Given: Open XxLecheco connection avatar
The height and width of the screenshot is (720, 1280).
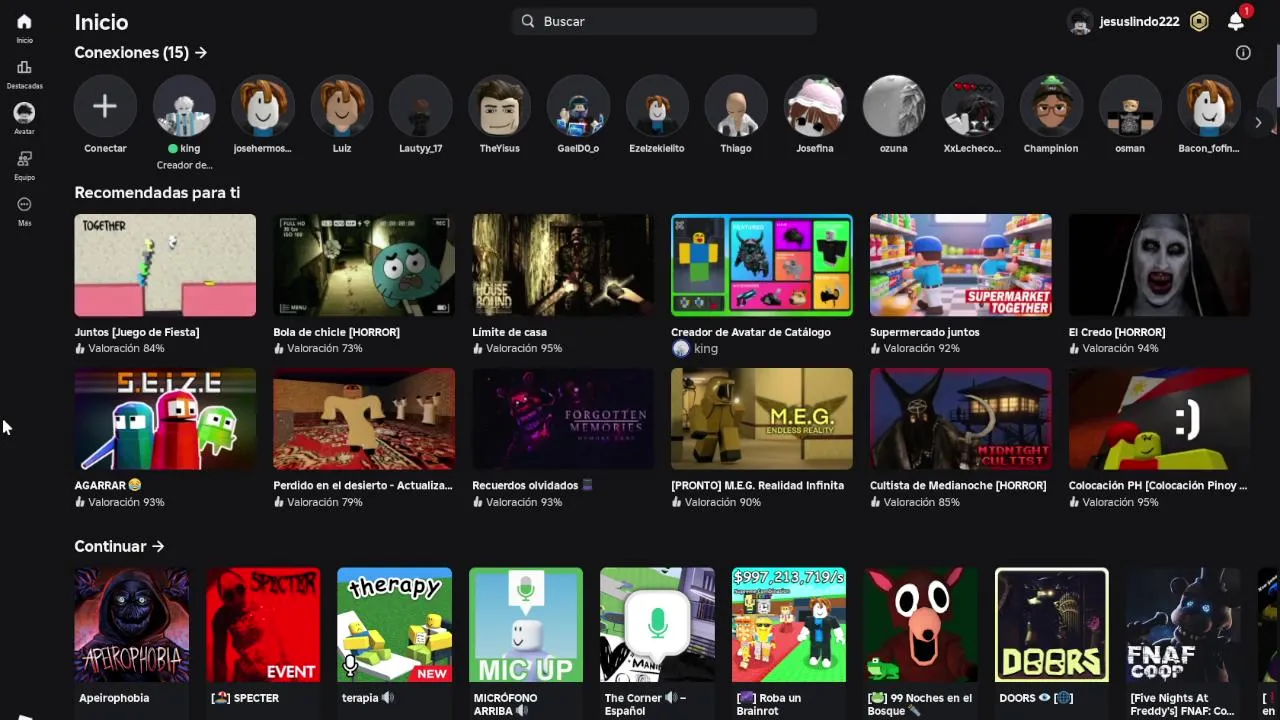Looking at the screenshot, I should click(x=972, y=106).
